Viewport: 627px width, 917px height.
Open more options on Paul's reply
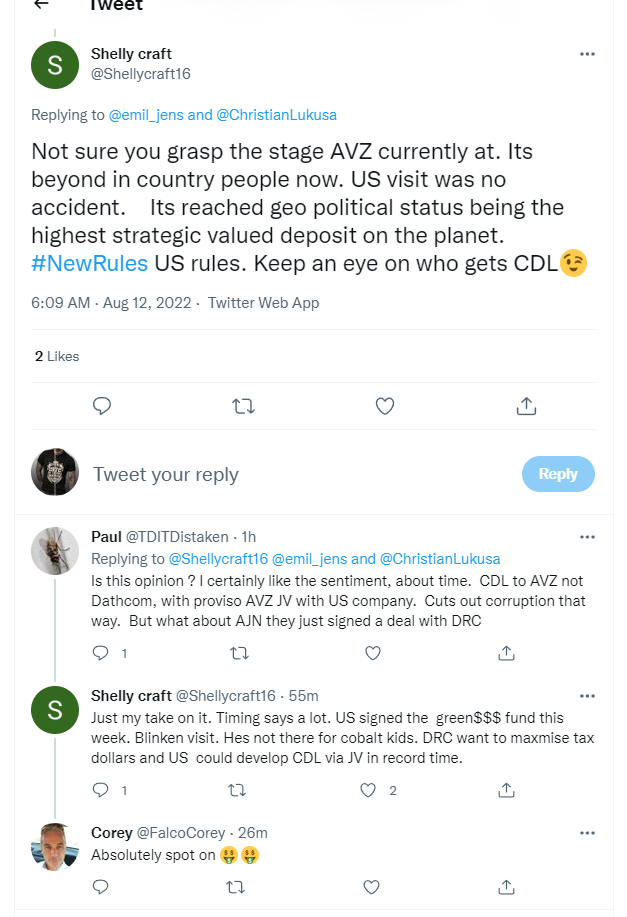pyautogui.click(x=587, y=537)
